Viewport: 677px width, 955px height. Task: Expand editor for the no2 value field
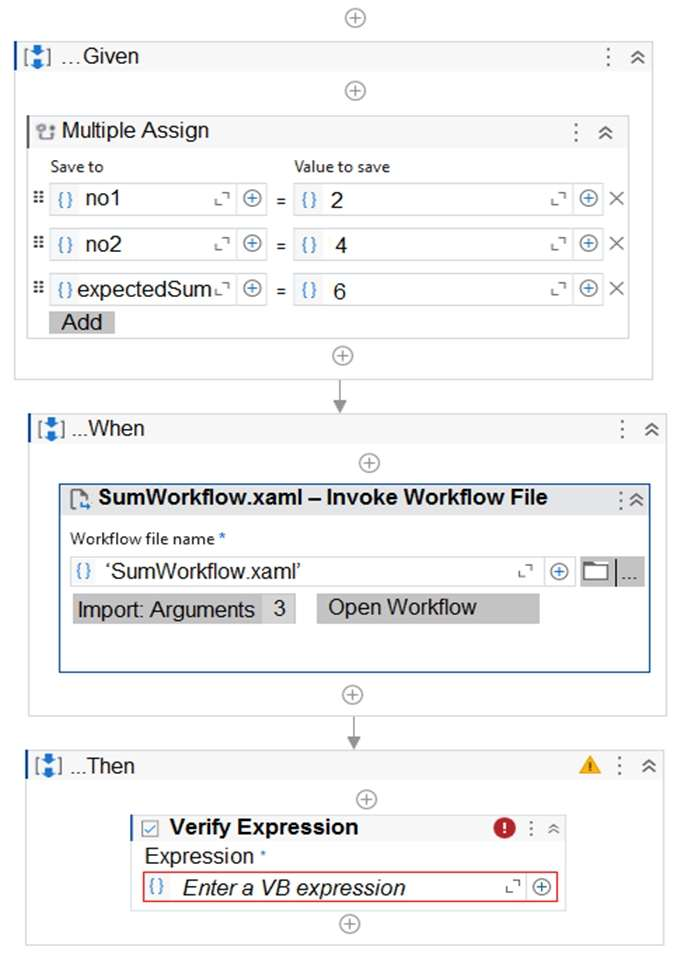point(559,244)
